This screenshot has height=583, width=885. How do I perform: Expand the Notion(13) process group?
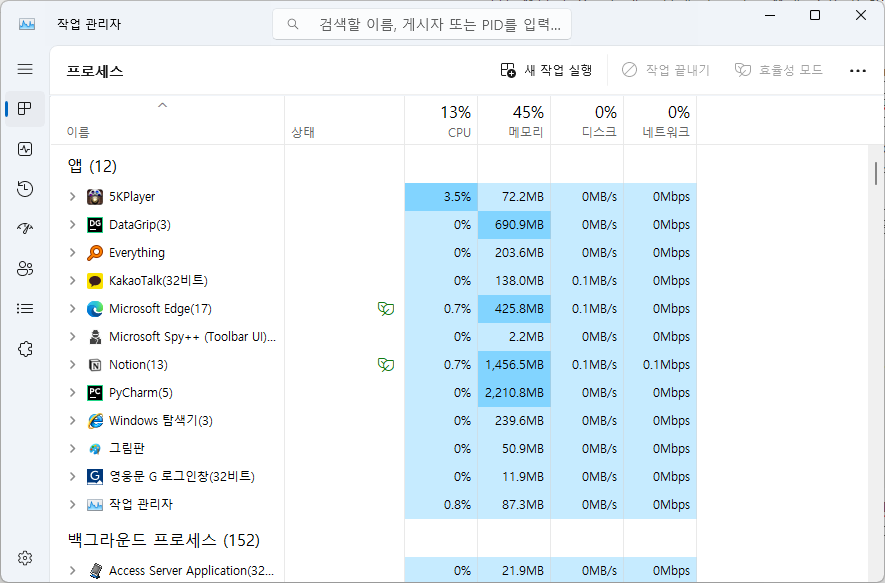click(x=72, y=365)
